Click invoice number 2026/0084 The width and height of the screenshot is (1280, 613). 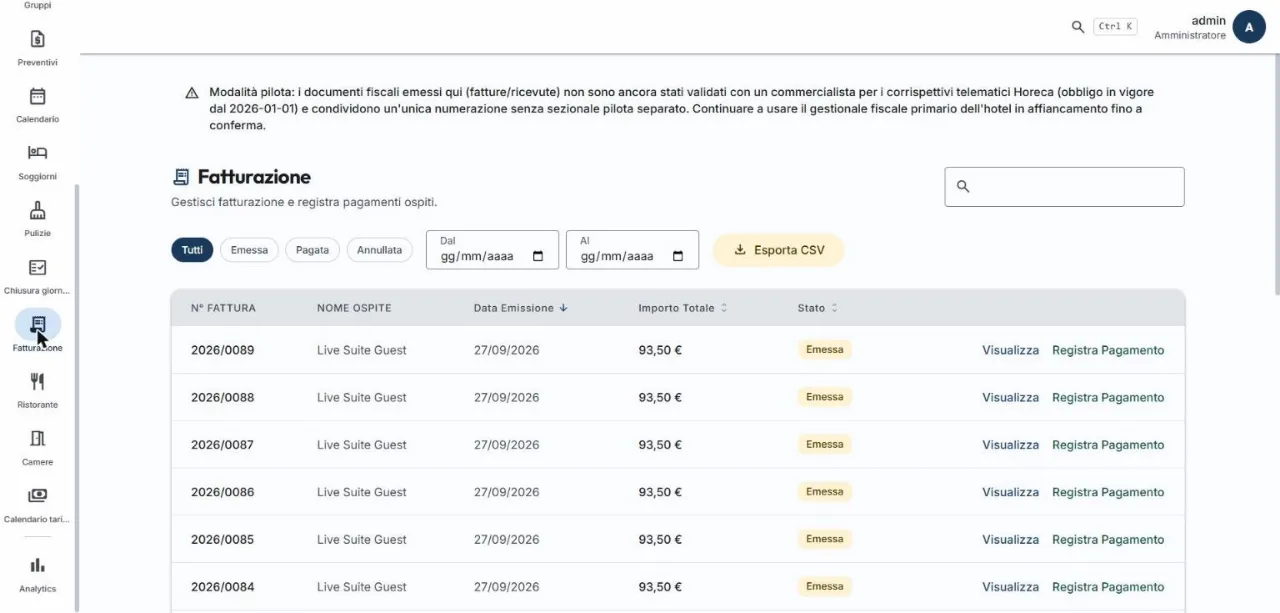tap(222, 587)
